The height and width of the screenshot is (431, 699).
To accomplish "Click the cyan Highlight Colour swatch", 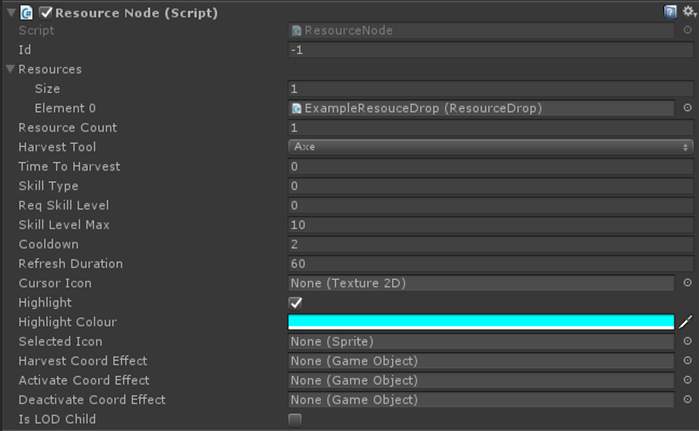I will coord(480,322).
